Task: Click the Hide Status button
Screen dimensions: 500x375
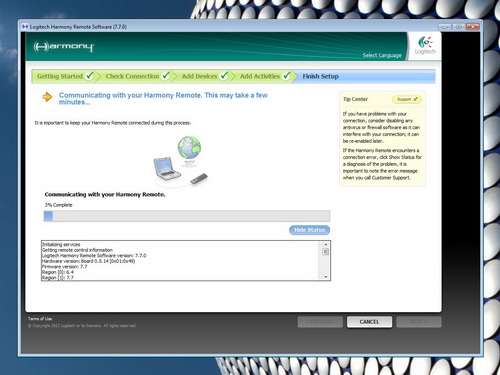Action: pyautogui.click(x=309, y=230)
